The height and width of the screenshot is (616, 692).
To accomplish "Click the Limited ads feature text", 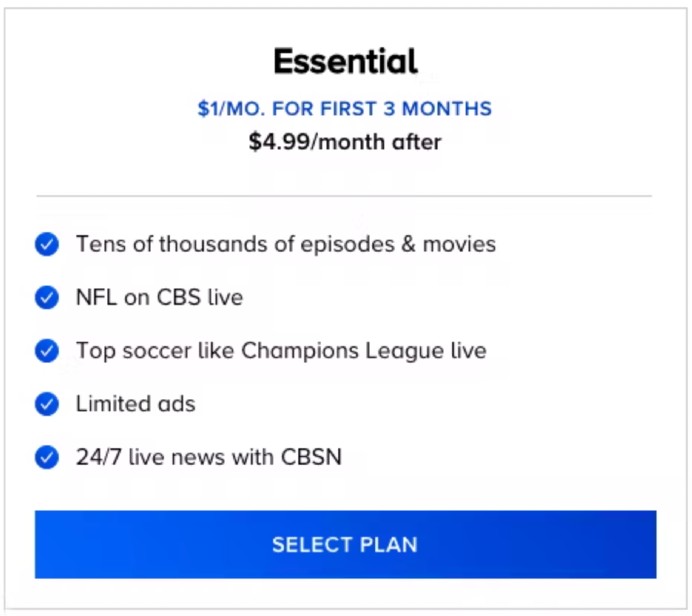I will click(x=135, y=404).
